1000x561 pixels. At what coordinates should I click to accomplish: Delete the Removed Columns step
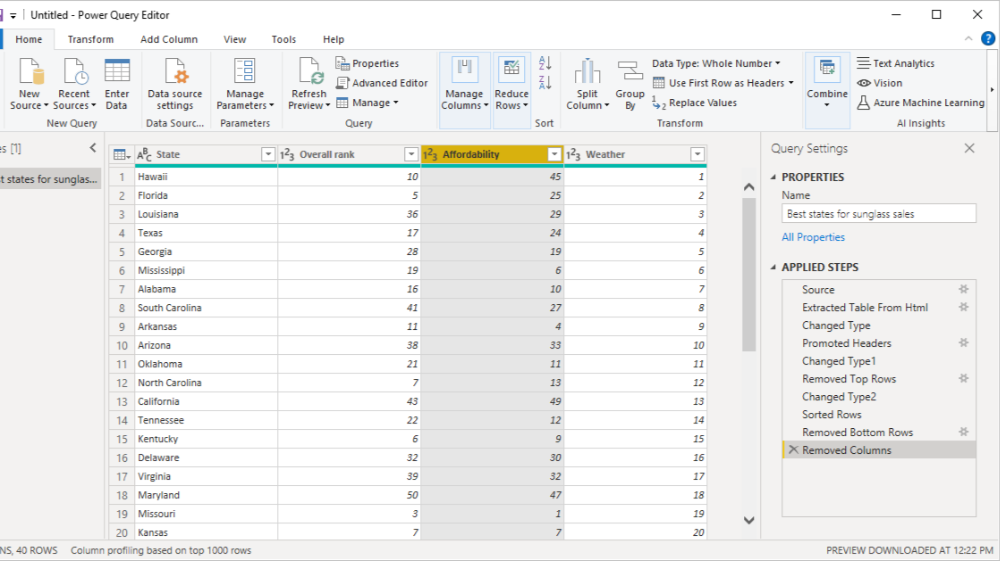click(793, 450)
